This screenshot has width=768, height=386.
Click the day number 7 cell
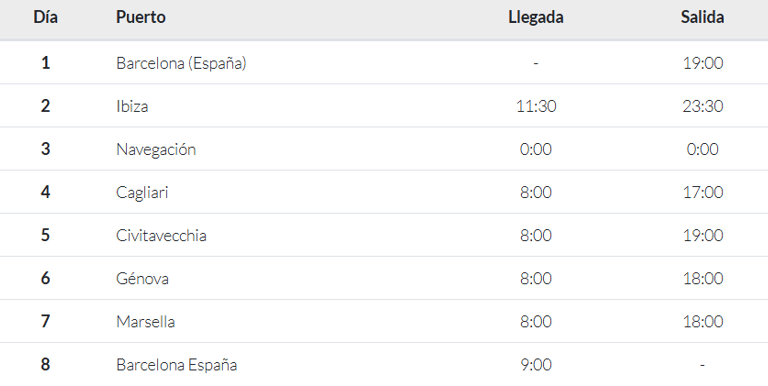pyautogui.click(x=46, y=322)
